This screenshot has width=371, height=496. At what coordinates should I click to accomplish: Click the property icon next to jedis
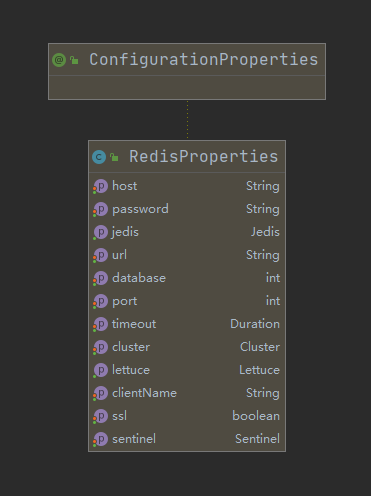click(100, 232)
